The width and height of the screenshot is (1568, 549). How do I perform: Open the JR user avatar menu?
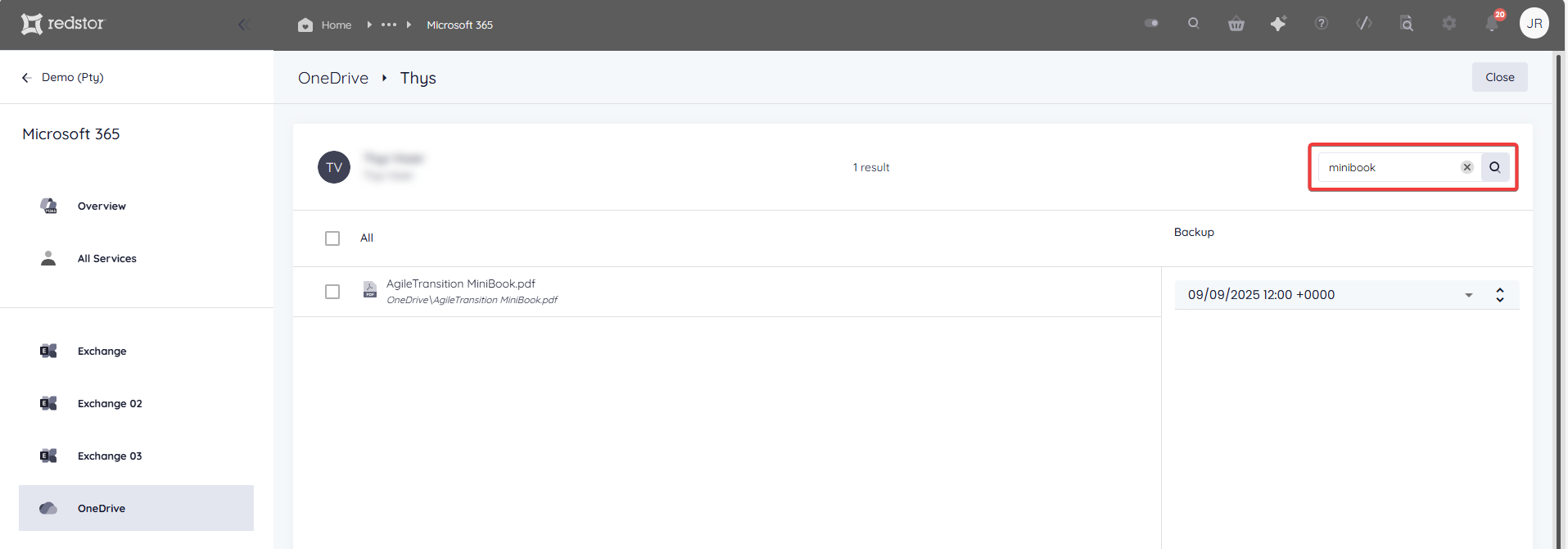[x=1534, y=23]
